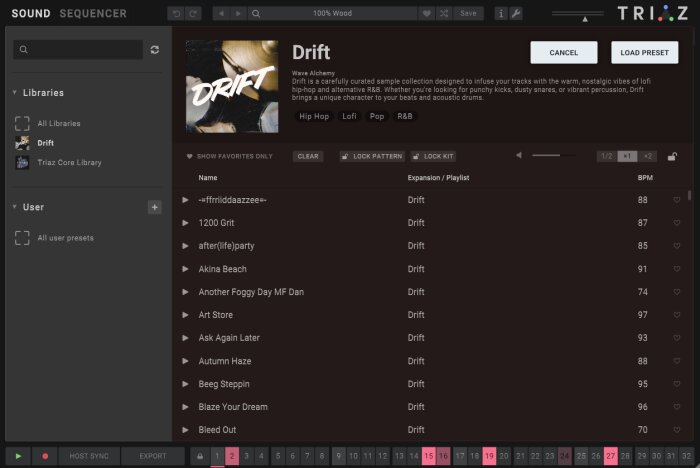The height and width of the screenshot is (468, 700).
Task: Click the unlock padlock icon near tempo multipliers
Action: coord(672,156)
